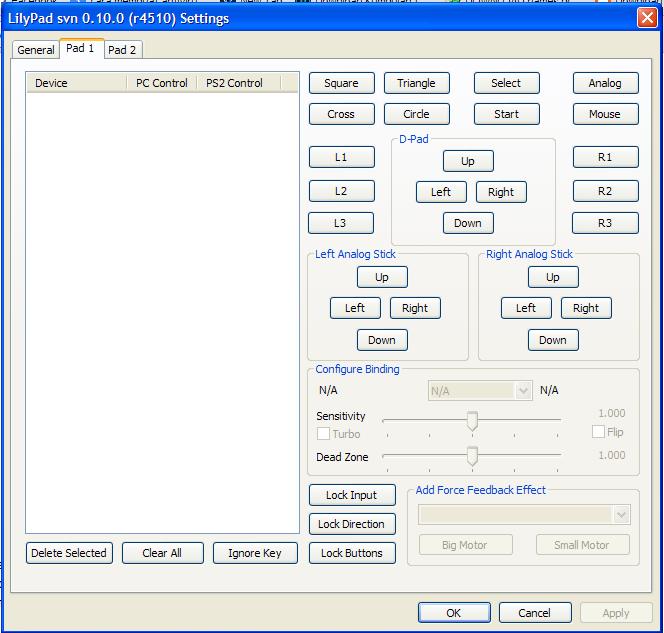The width and height of the screenshot is (664, 633).
Task: Click Right Analog Stick Right button
Action: 586,308
